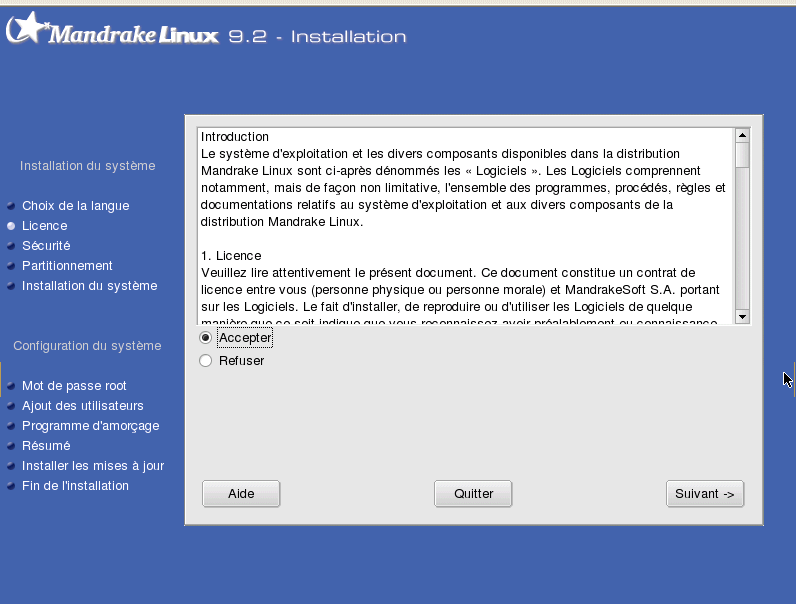Click bullet icon next to Partitionnement
Viewport: 796px width, 604px height.
[x=11, y=266]
